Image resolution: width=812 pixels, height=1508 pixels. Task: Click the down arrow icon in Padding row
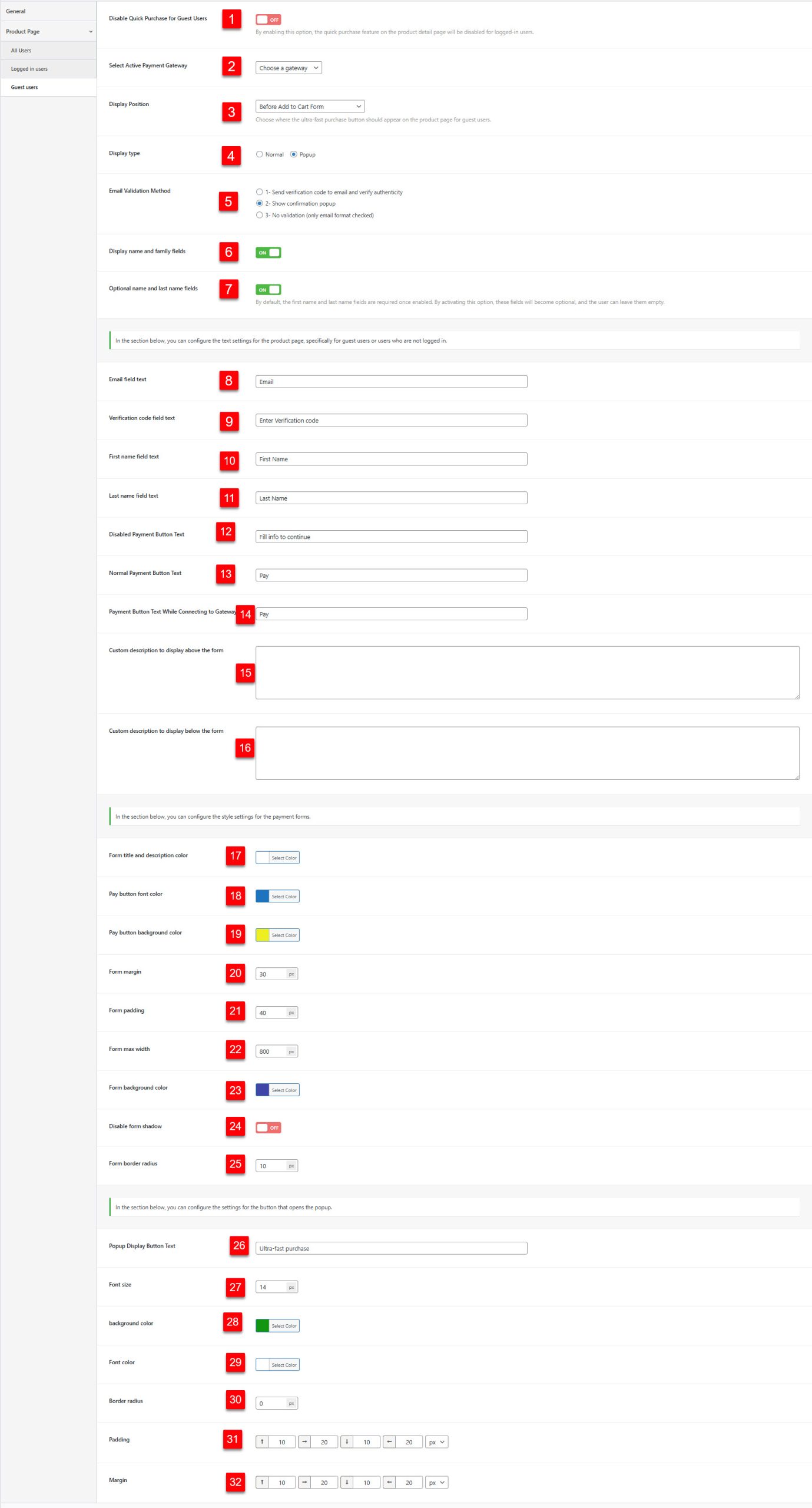point(347,1441)
